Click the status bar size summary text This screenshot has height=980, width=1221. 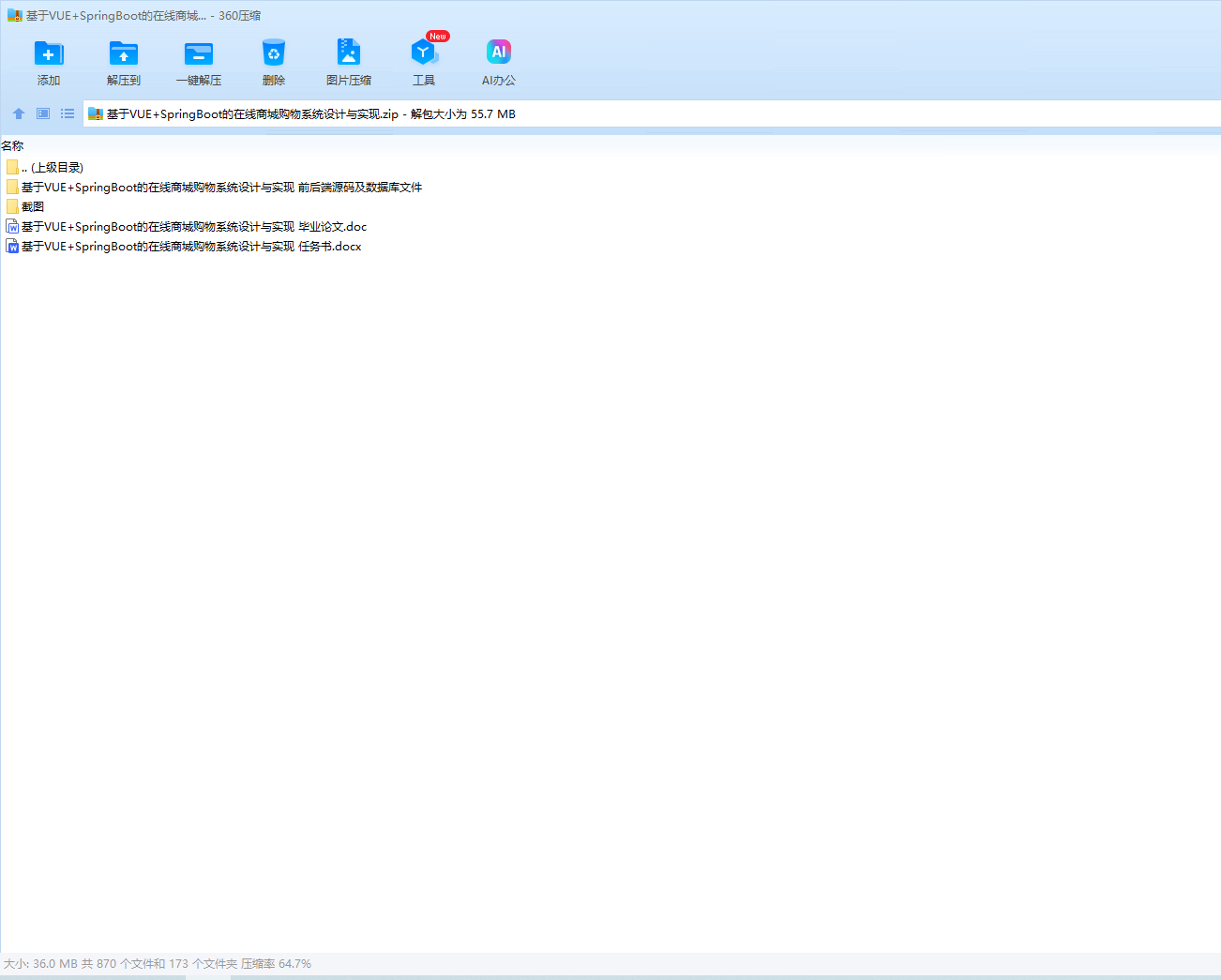(158, 963)
